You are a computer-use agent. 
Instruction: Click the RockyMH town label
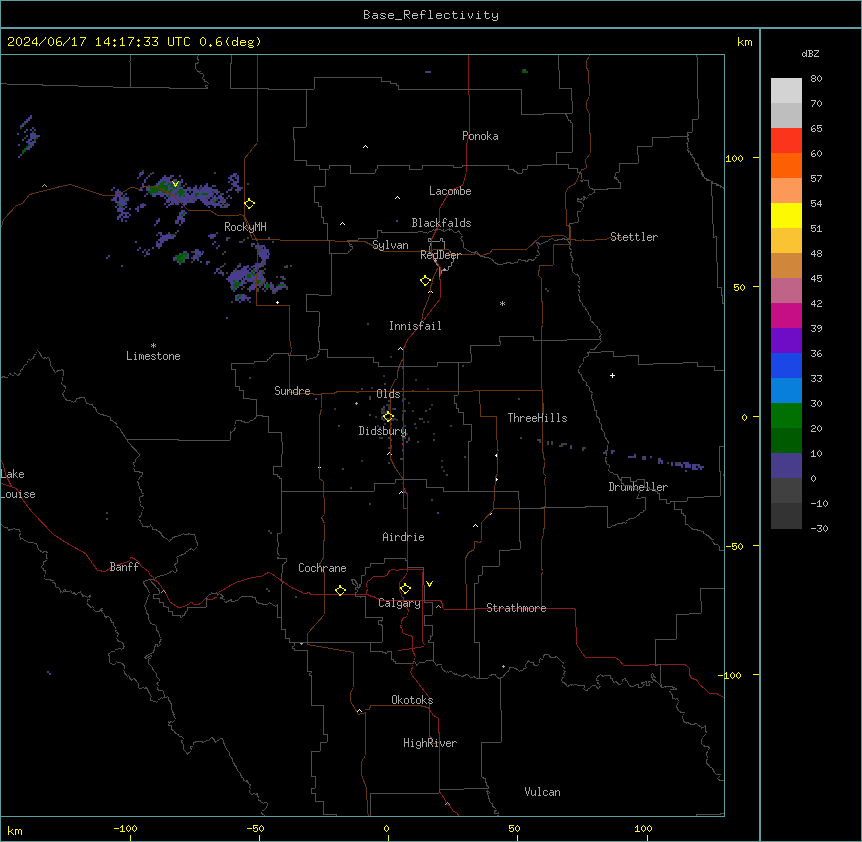pyautogui.click(x=245, y=227)
